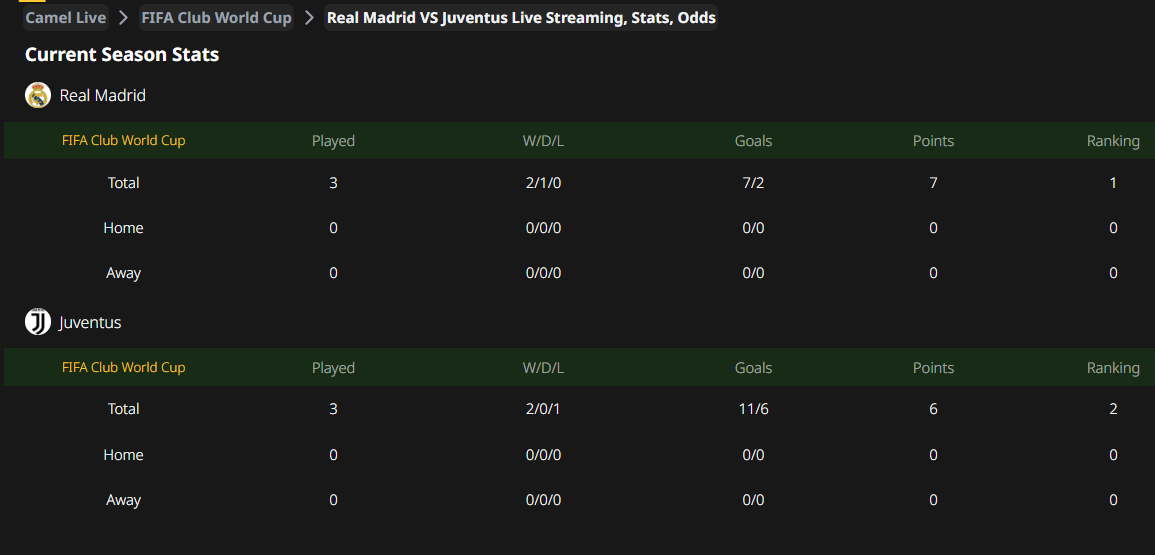The height and width of the screenshot is (555, 1155).
Task: Open the Camel Live breadcrumb link
Action: pyautogui.click(x=66, y=18)
